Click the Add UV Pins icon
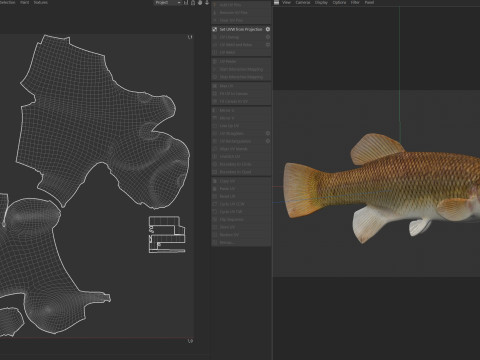 (215, 5)
